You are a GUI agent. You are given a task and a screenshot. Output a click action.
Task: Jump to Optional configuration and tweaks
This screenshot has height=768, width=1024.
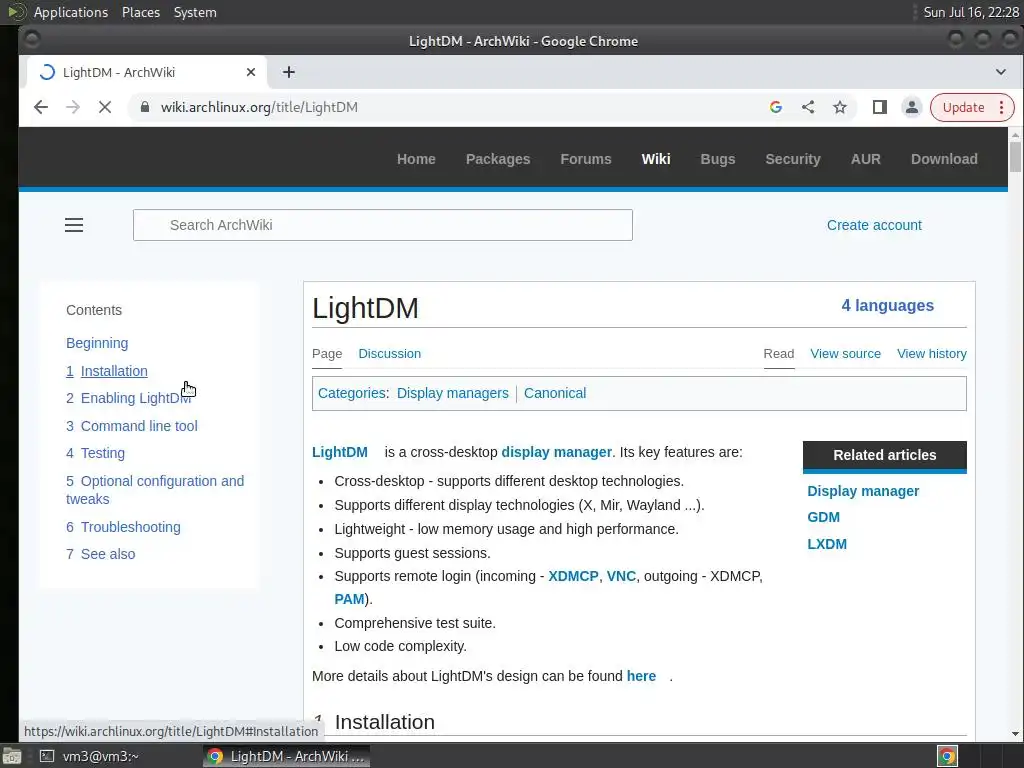coord(155,490)
